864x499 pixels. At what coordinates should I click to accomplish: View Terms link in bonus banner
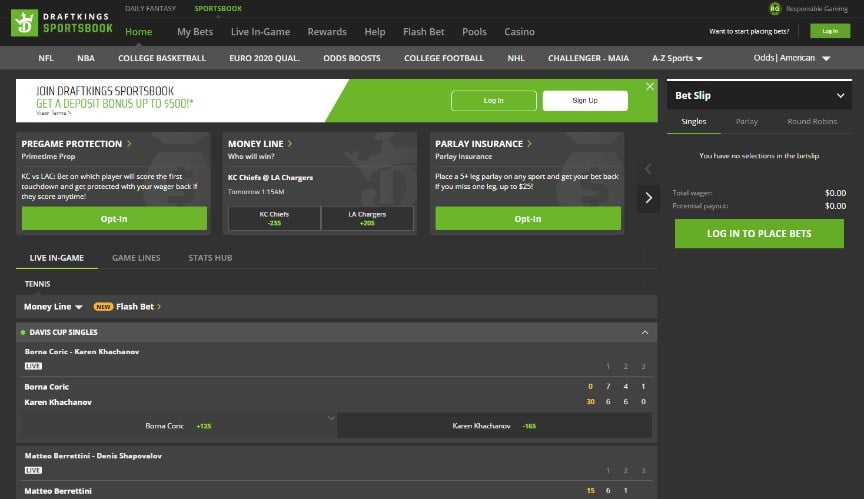[x=53, y=113]
